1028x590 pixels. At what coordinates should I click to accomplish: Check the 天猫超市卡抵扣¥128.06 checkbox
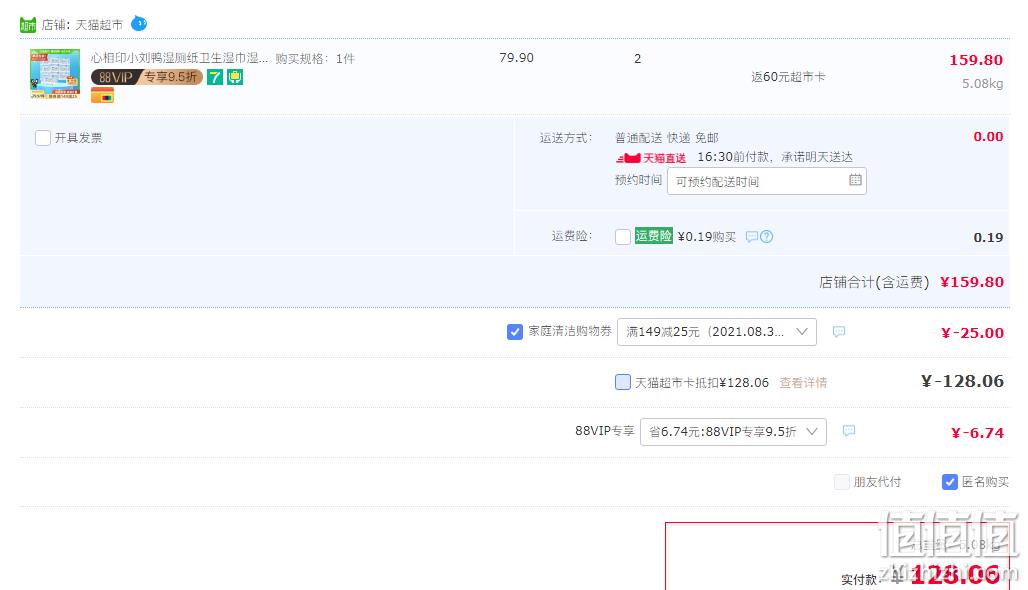click(623, 382)
